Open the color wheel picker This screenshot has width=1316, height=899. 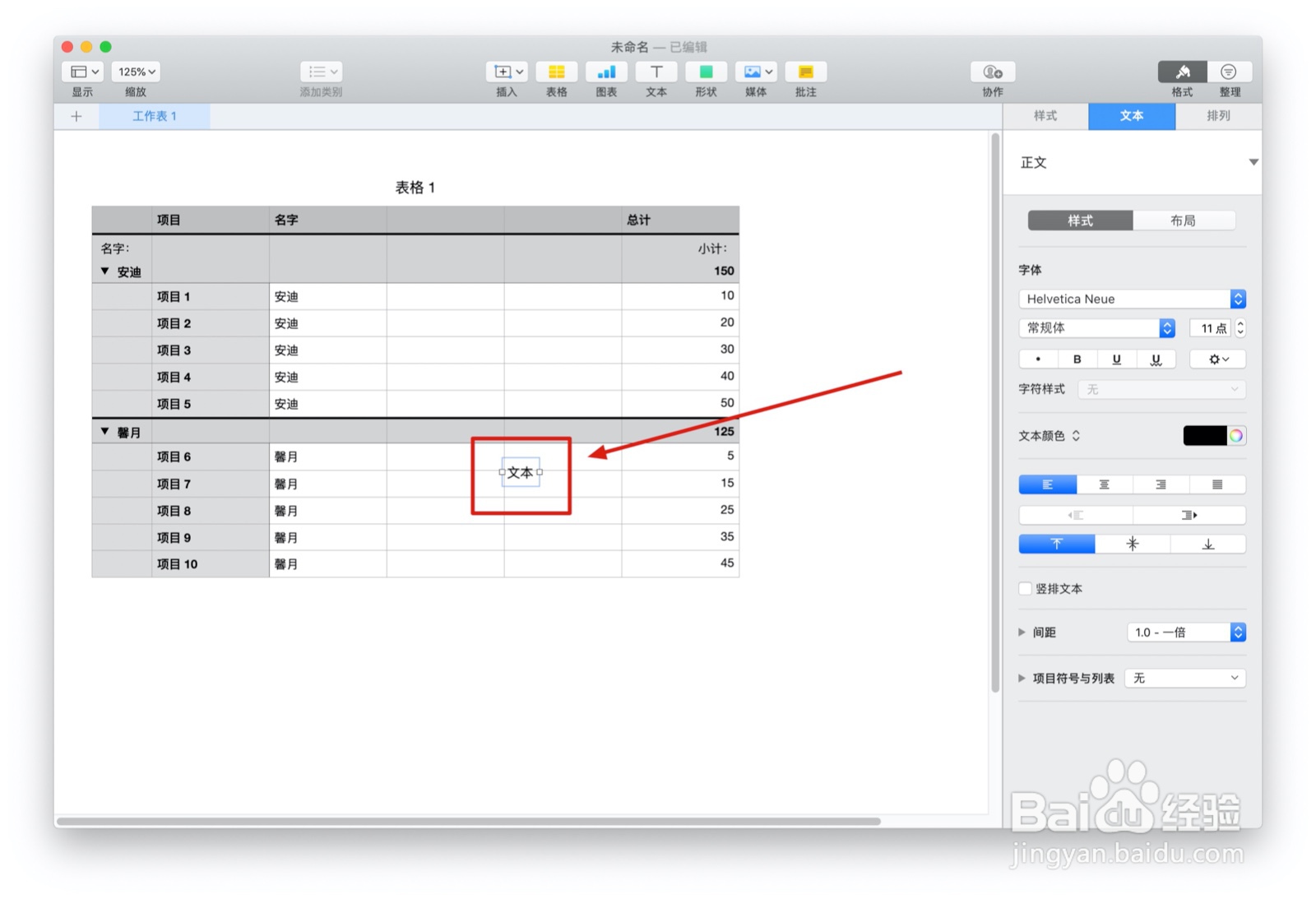point(1236,436)
